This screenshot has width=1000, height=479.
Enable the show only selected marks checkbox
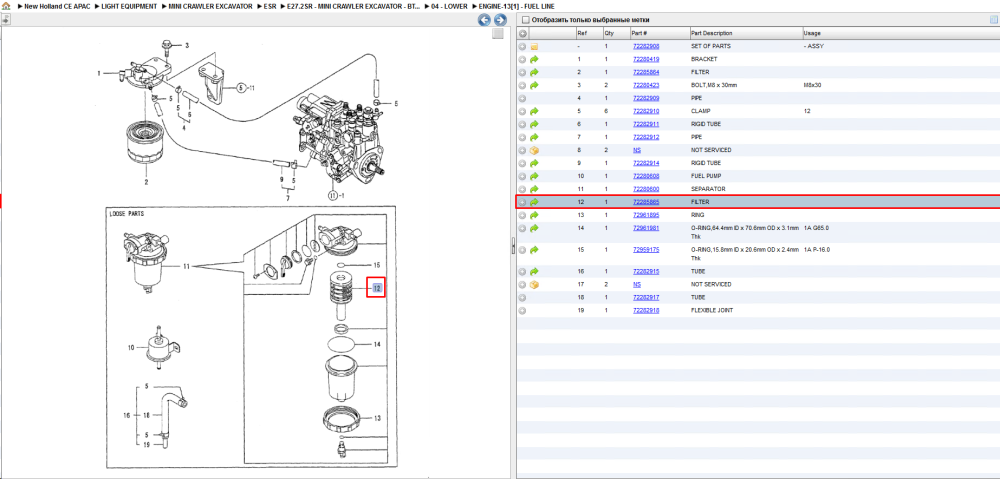[x=525, y=20]
